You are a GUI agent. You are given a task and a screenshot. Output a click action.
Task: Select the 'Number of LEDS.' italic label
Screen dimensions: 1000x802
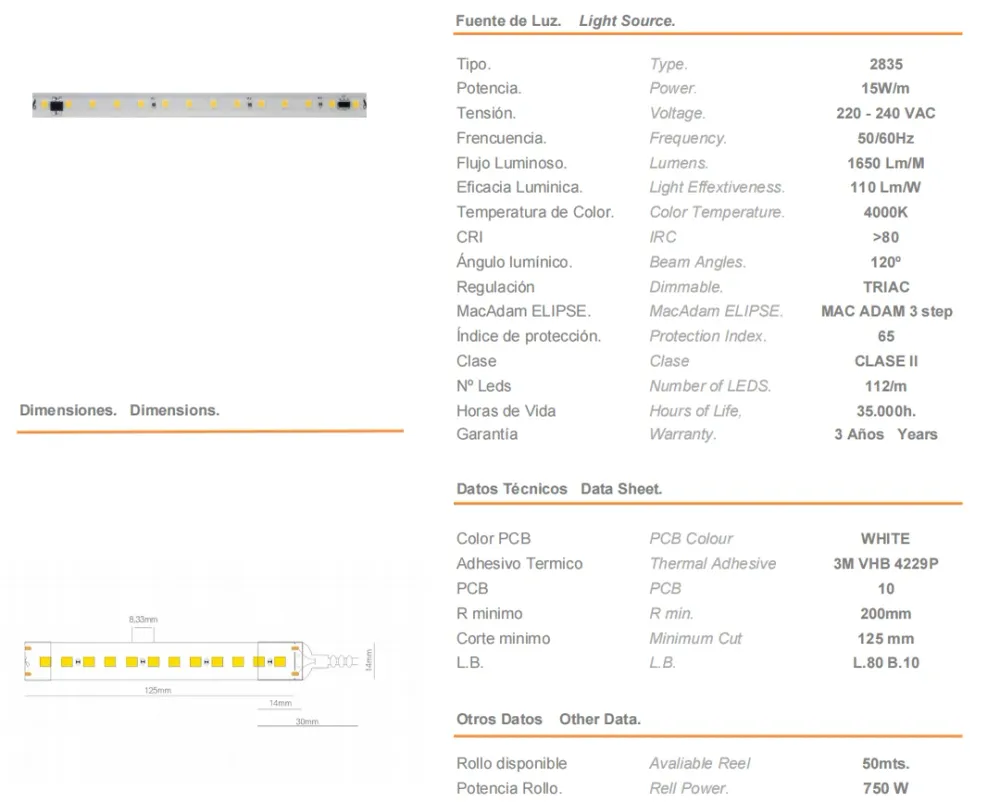[x=710, y=386]
